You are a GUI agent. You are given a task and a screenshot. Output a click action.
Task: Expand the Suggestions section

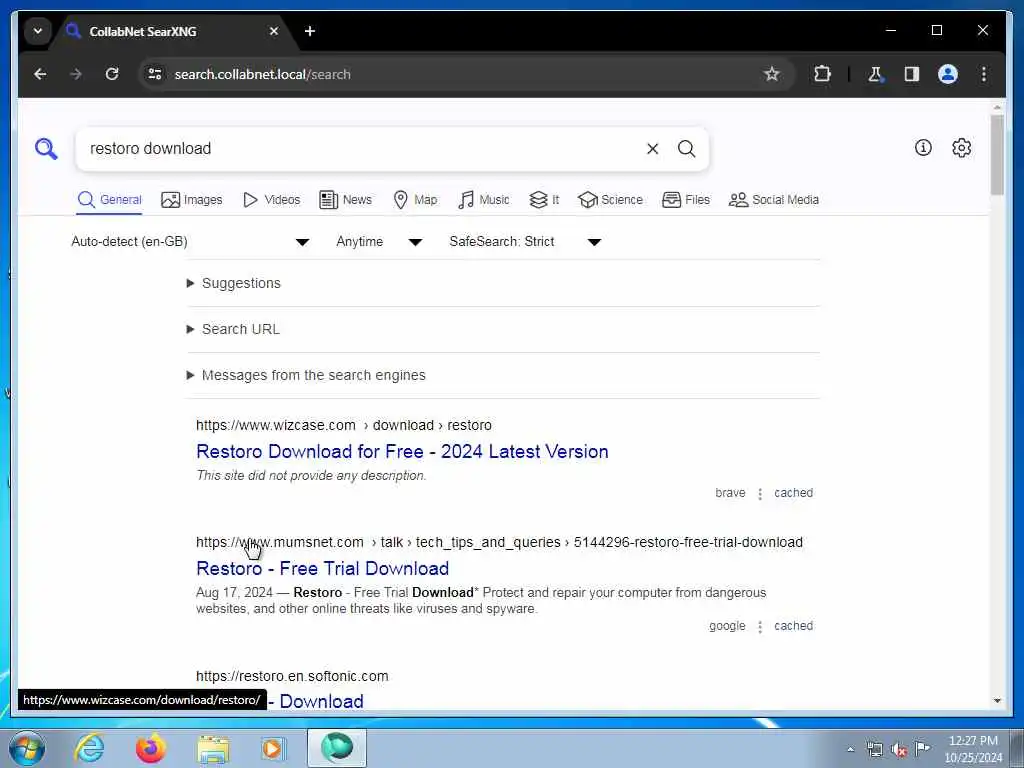(234, 283)
